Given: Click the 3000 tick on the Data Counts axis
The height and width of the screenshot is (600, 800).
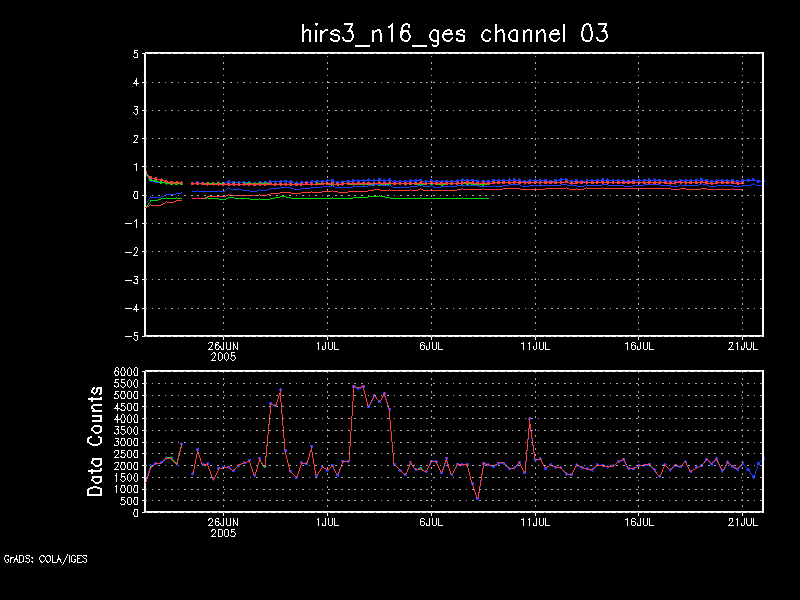Looking at the screenshot, I should click(x=127, y=442).
